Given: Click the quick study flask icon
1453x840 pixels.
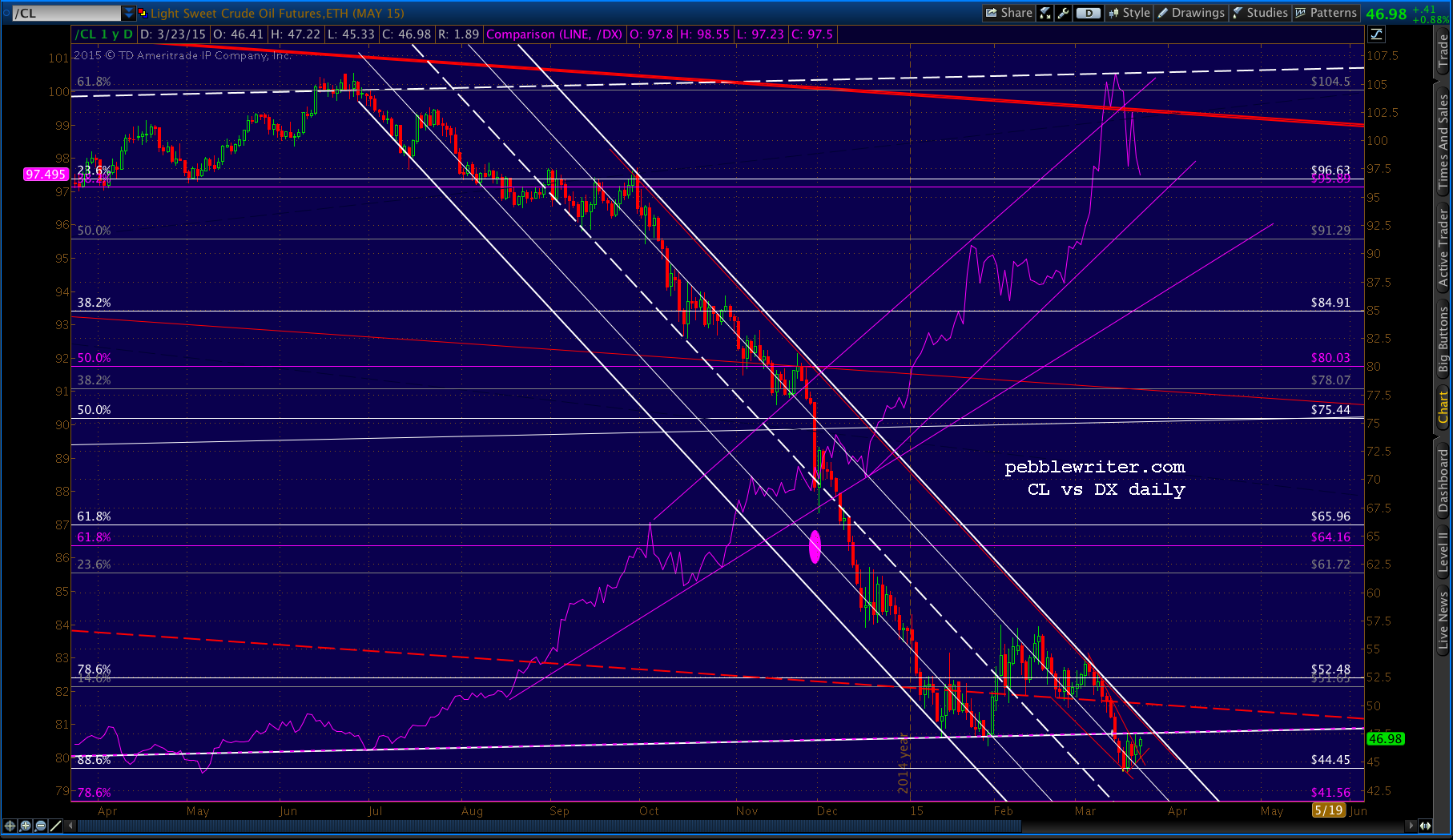Looking at the screenshot, I should 1045,13.
